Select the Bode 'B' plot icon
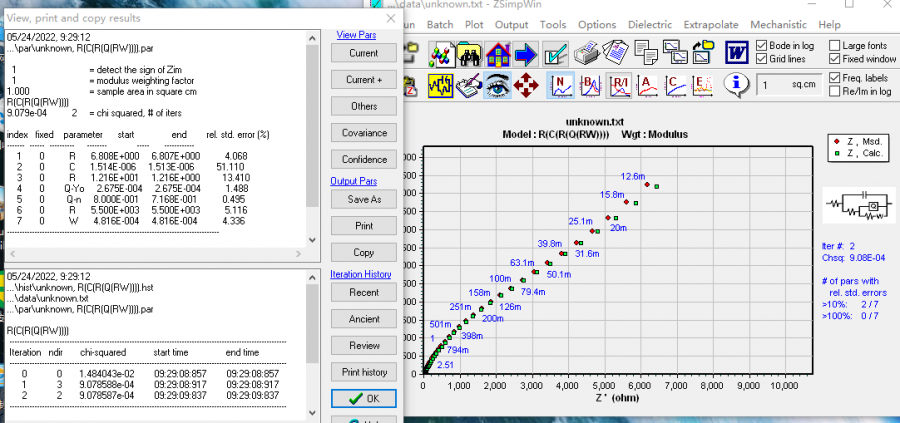 click(x=590, y=87)
